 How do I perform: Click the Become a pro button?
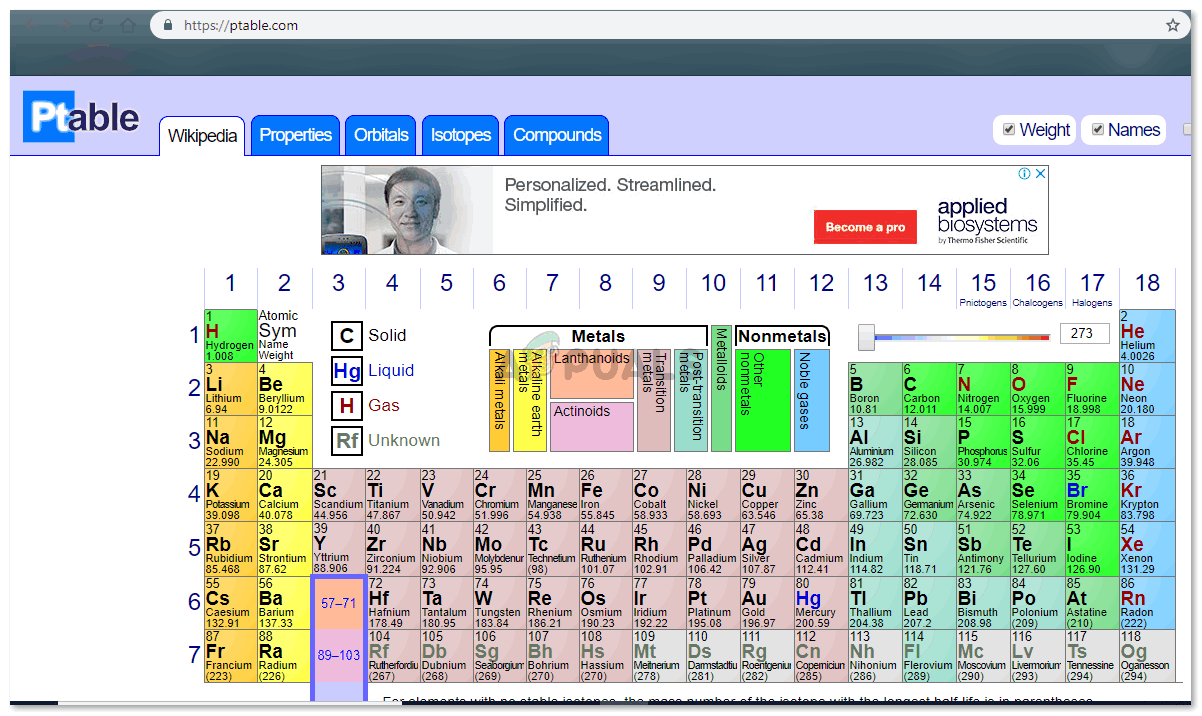click(x=865, y=227)
